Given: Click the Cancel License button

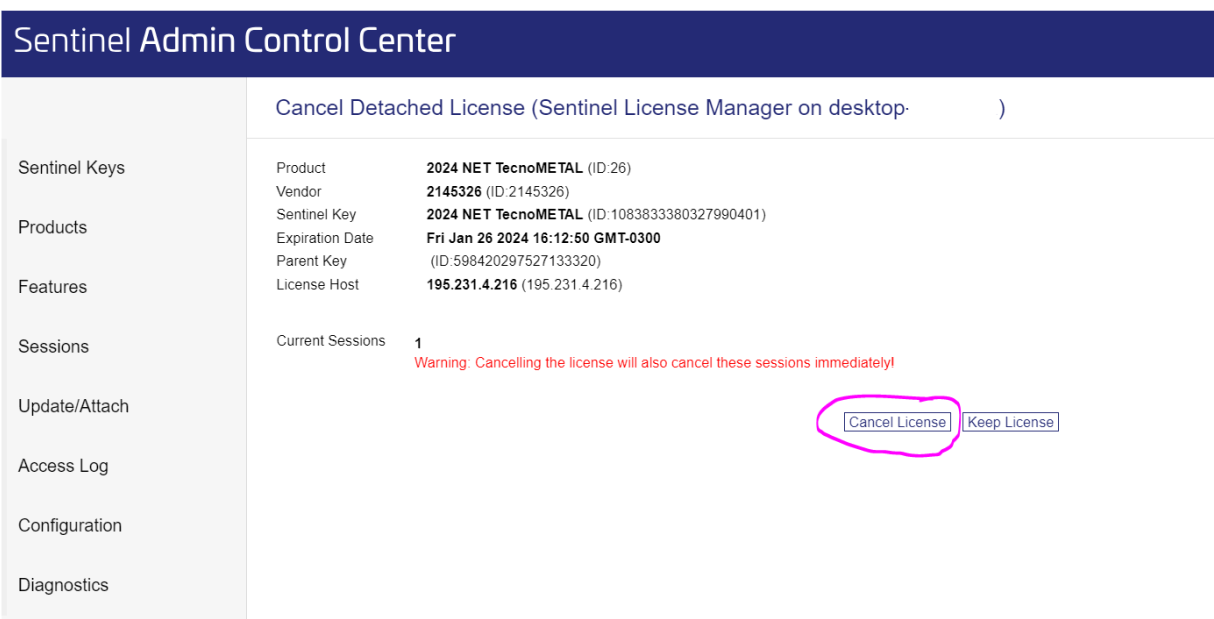Looking at the screenshot, I should tap(896, 422).
